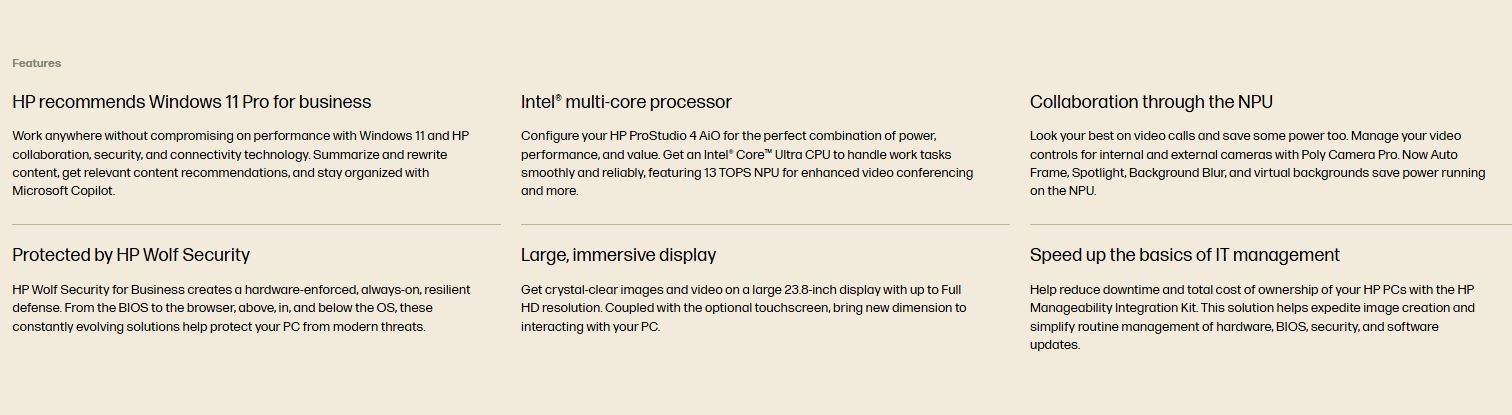The width and height of the screenshot is (1512, 415).
Task: Click the 'Protected by HP Wolf Security' heading
Action: tap(131, 255)
